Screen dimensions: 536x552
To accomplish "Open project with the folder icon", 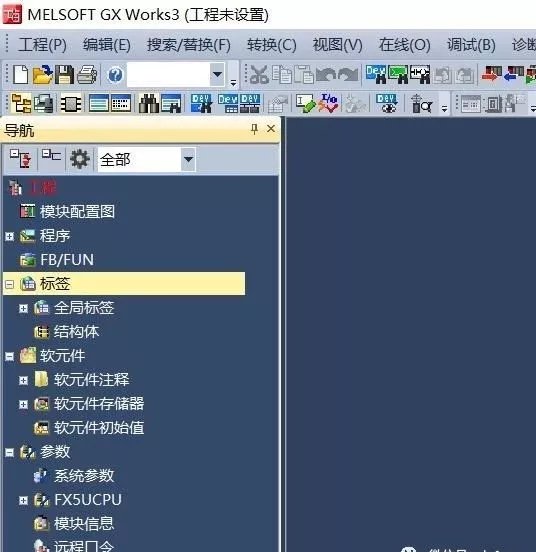I will tap(42, 75).
